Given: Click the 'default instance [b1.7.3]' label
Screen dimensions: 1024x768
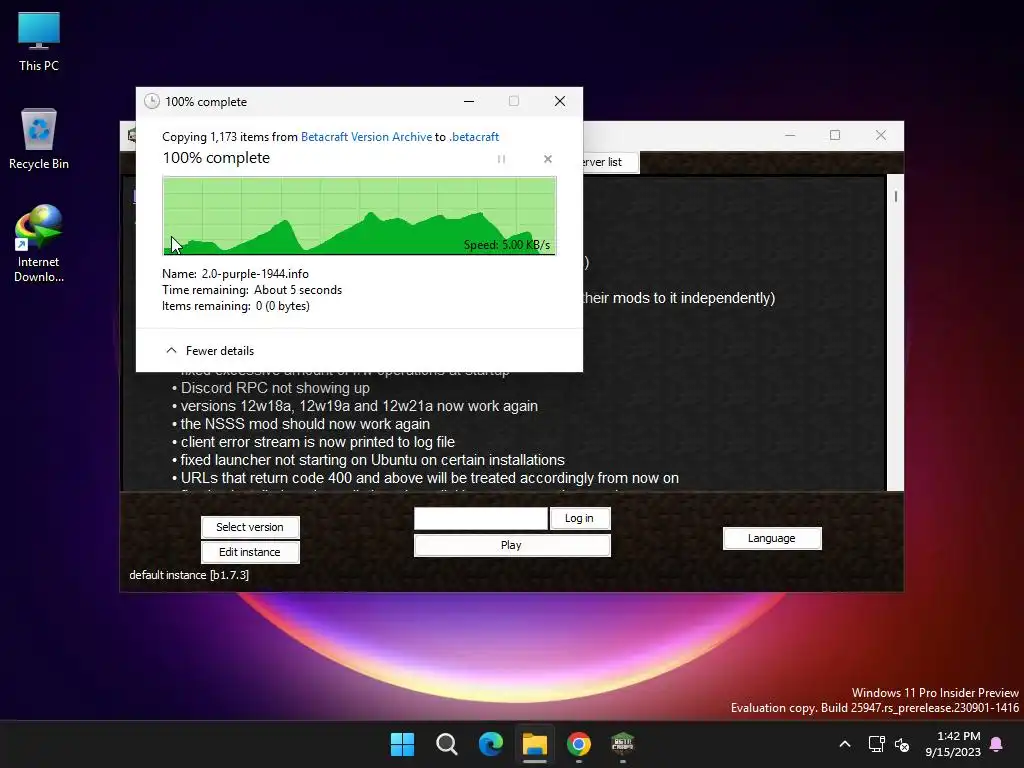Looking at the screenshot, I should click(x=189, y=575).
